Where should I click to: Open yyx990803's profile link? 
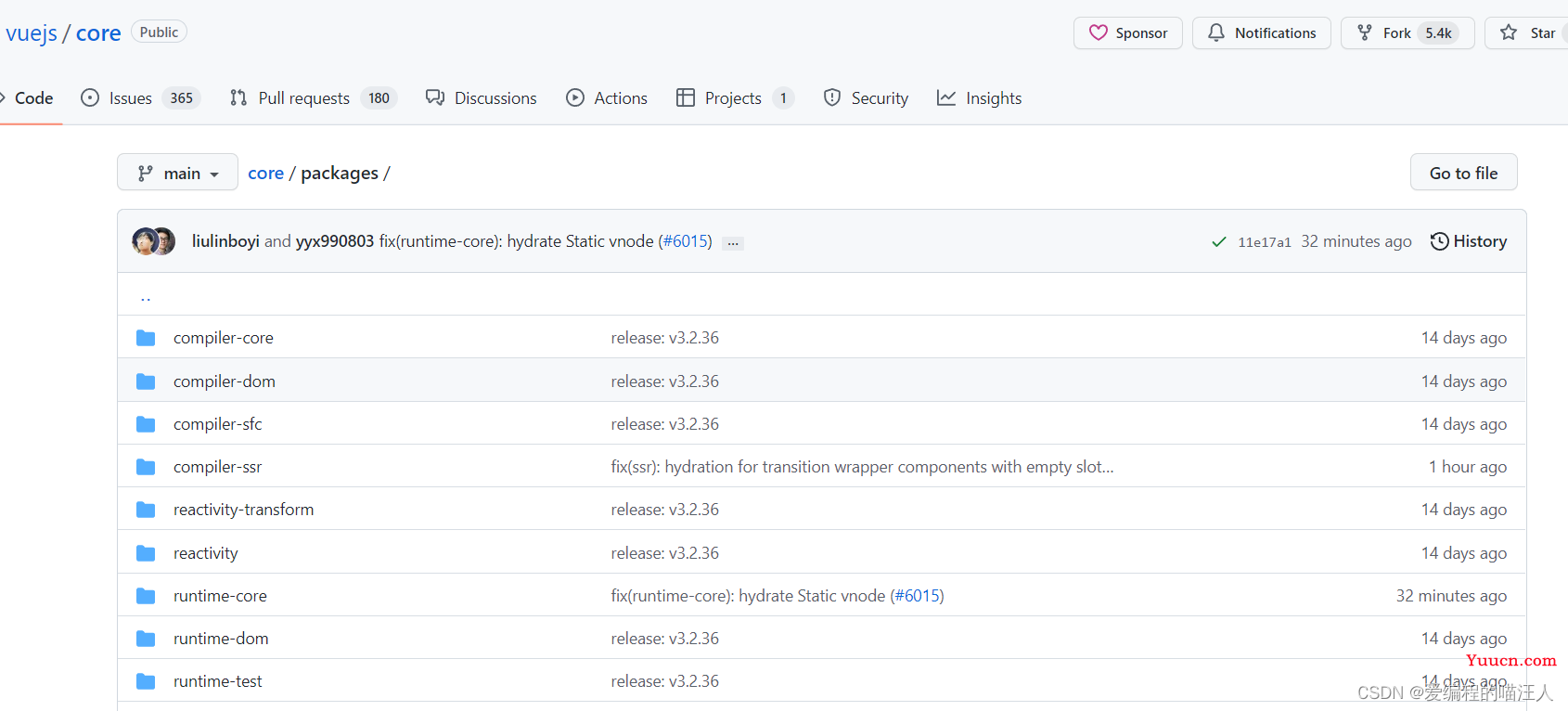click(x=335, y=241)
